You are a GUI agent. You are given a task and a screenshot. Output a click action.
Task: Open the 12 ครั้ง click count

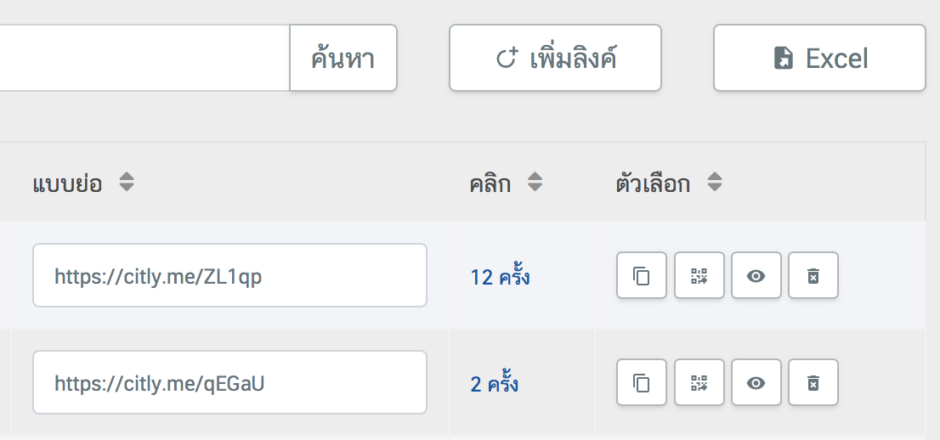pyautogui.click(x=500, y=277)
